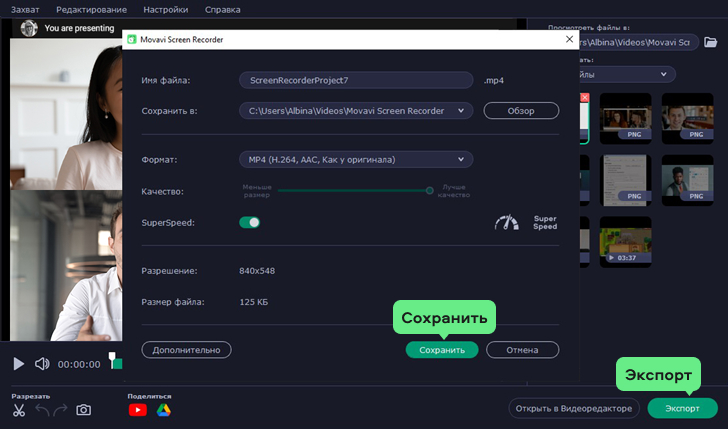
Task: Click the green Сохранить button in dialog
Action: point(442,350)
